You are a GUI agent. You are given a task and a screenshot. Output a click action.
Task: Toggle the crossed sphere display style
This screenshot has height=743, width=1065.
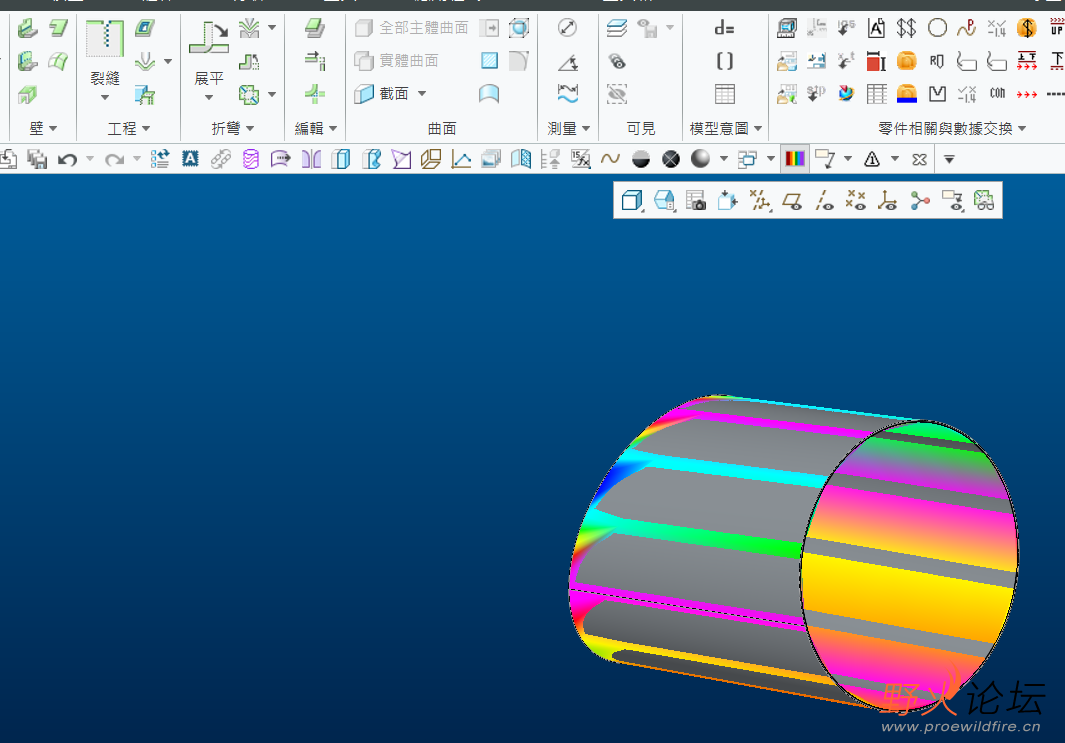tap(670, 160)
